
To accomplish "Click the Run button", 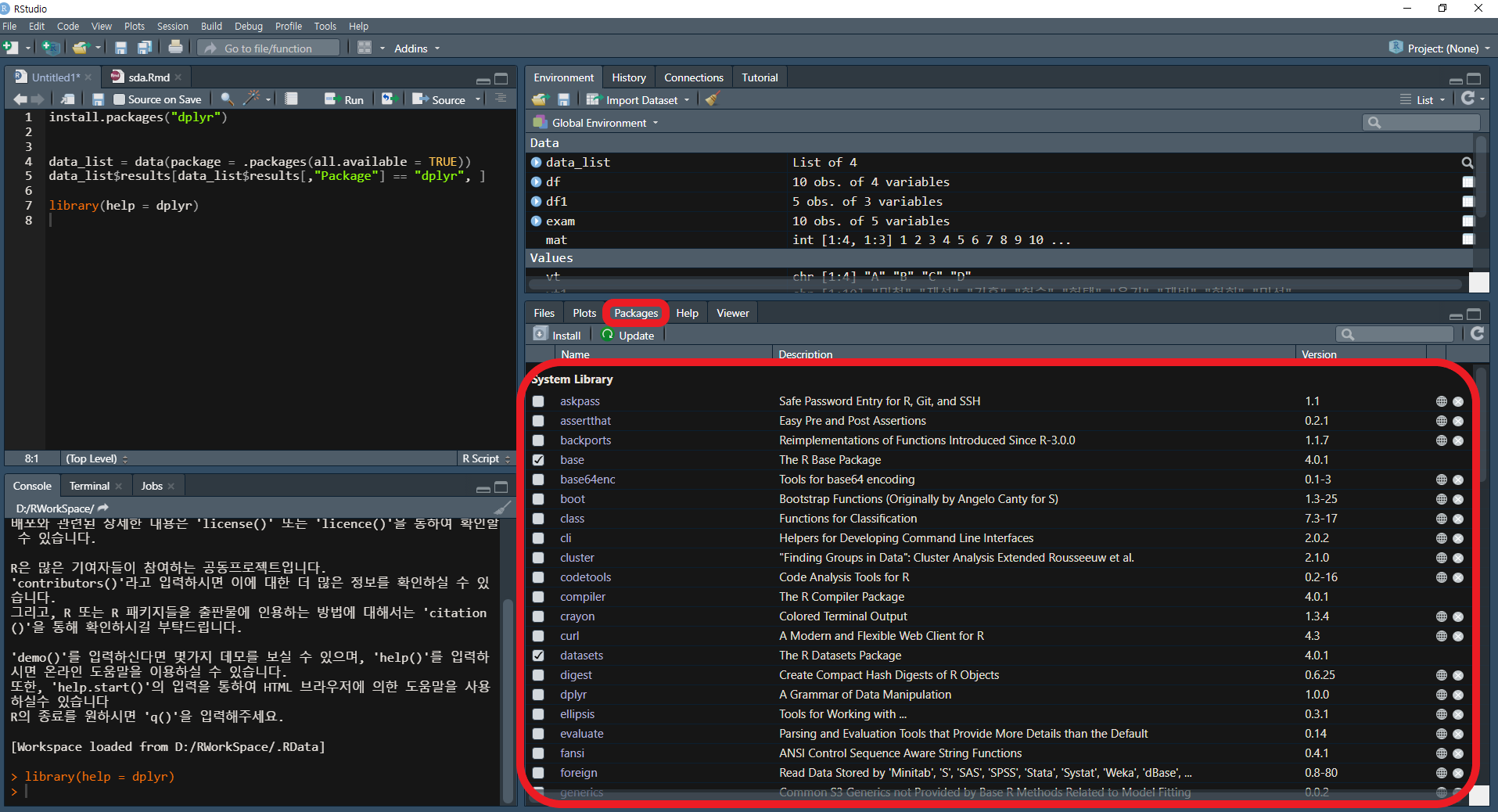I will click(x=345, y=99).
